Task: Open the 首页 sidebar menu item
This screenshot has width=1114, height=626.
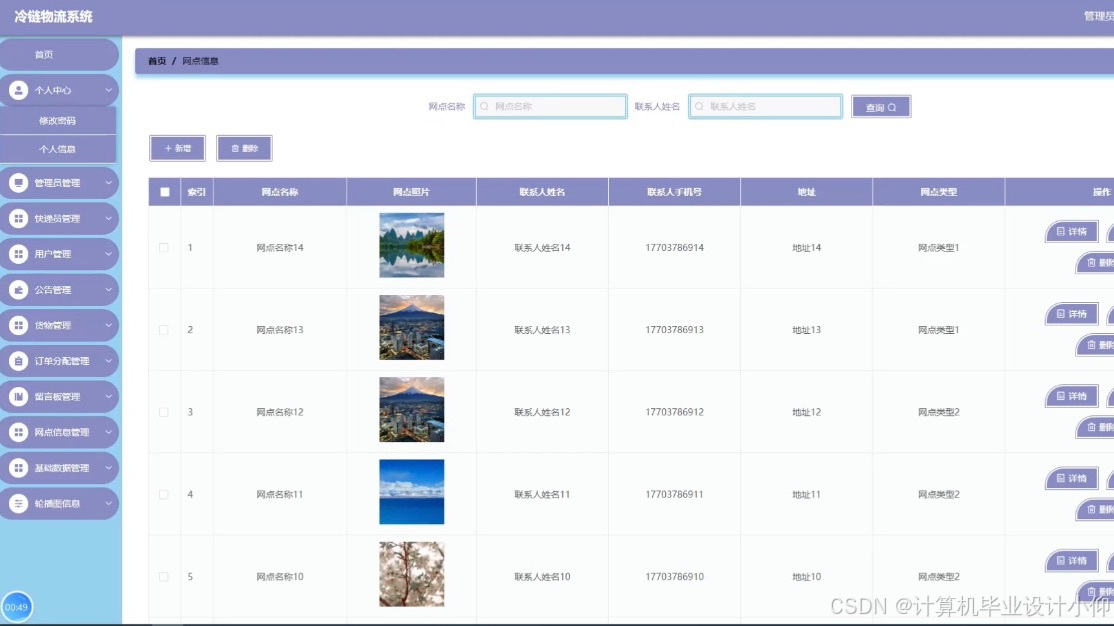Action: pyautogui.click(x=58, y=55)
